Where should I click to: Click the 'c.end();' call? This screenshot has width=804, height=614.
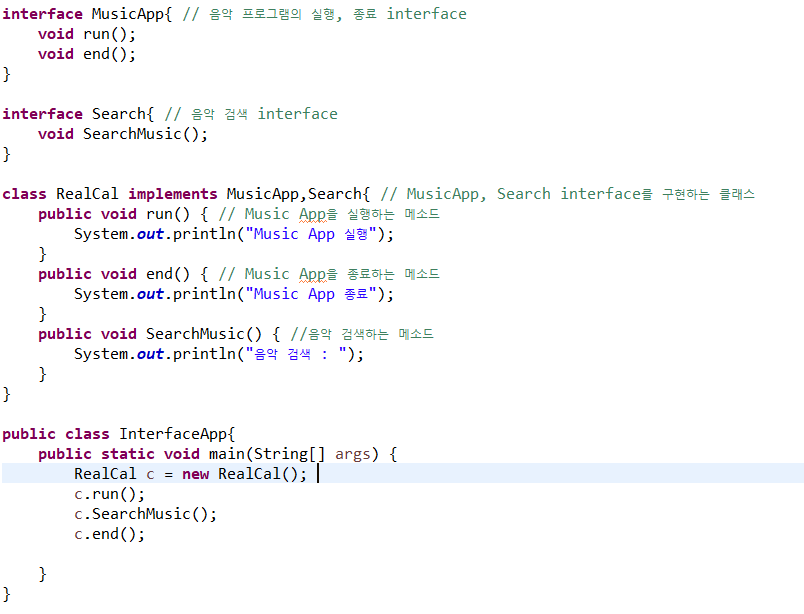click(109, 534)
